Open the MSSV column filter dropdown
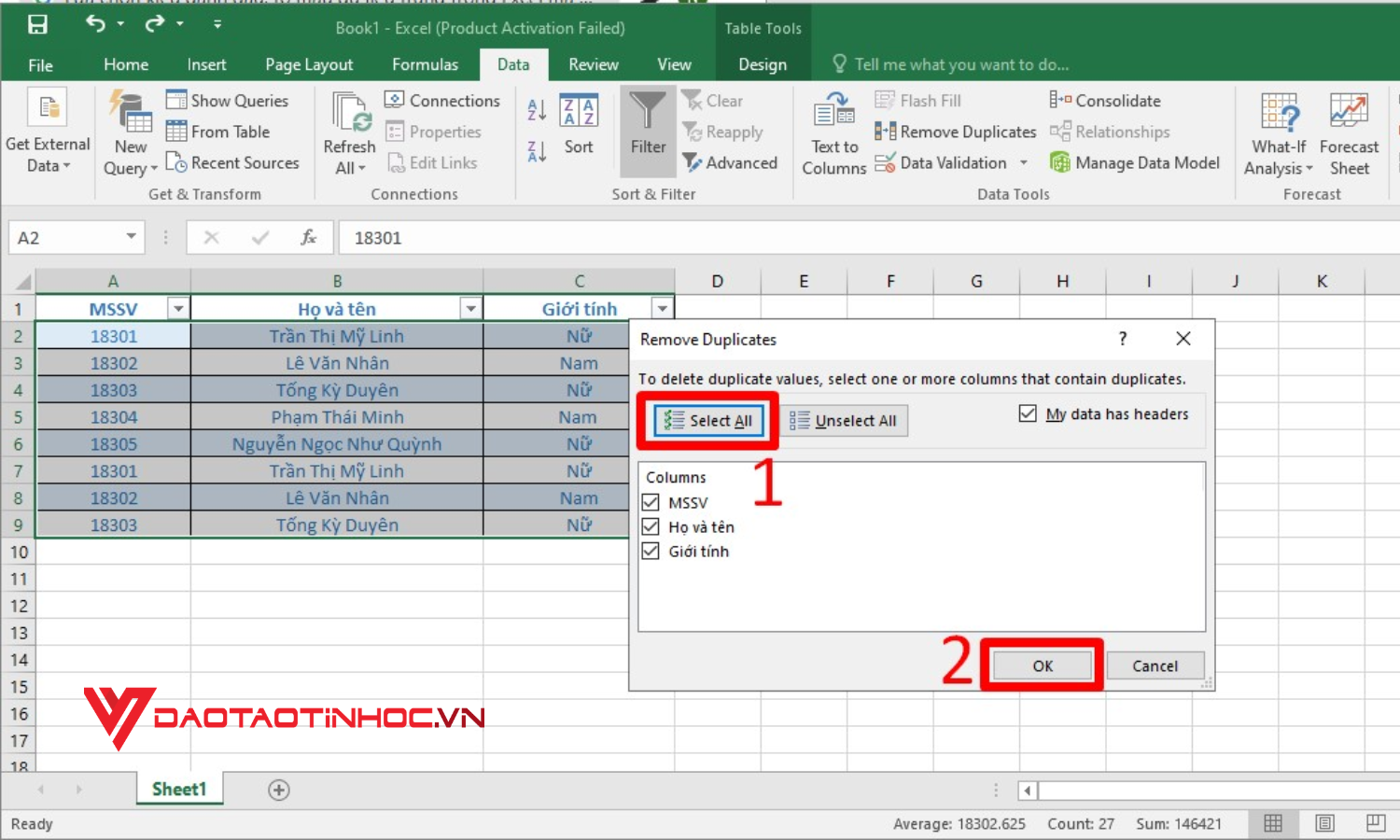 pos(177,309)
